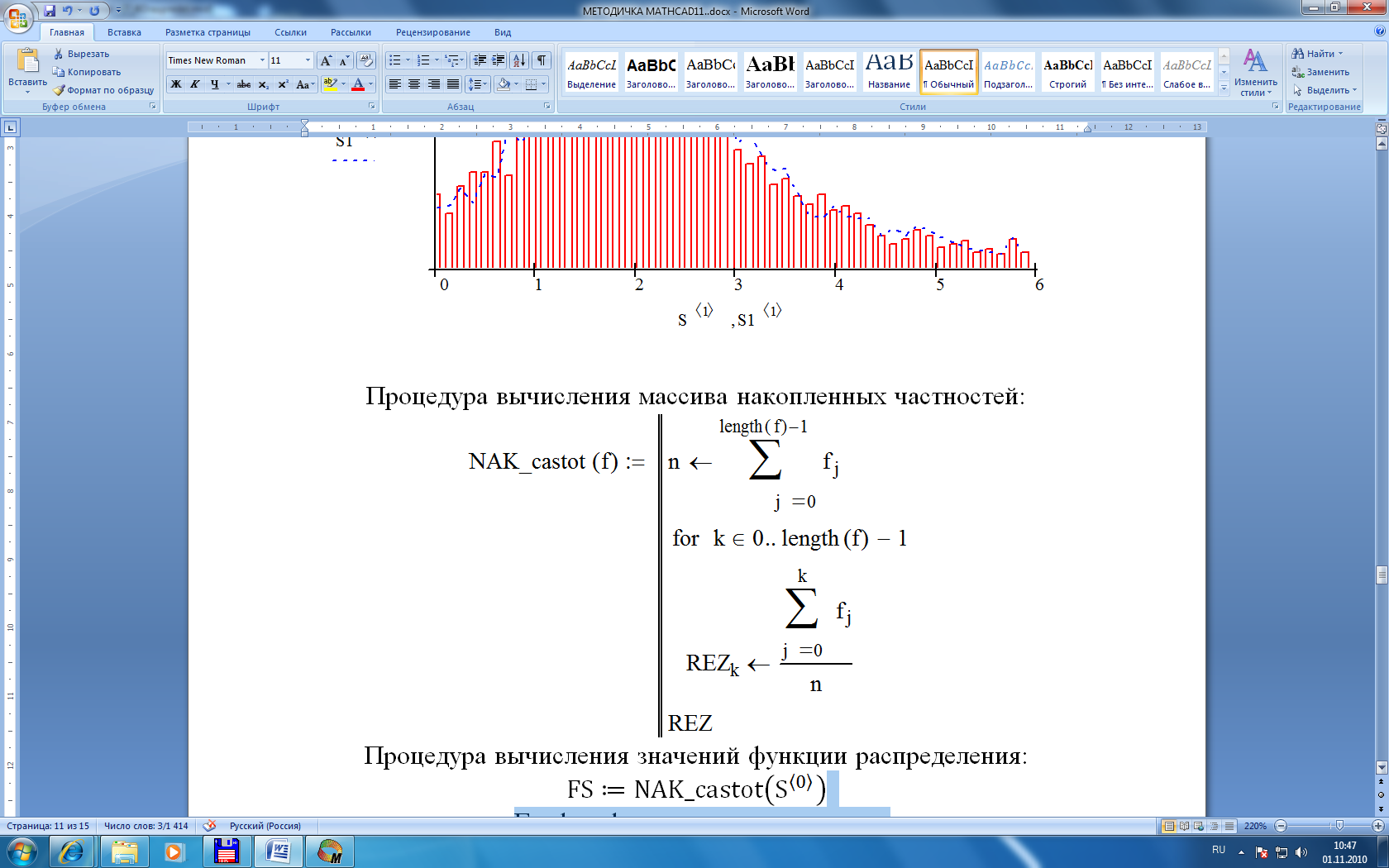1389x868 pixels.
Task: Toggle Print Layout view button
Action: (x=1169, y=826)
